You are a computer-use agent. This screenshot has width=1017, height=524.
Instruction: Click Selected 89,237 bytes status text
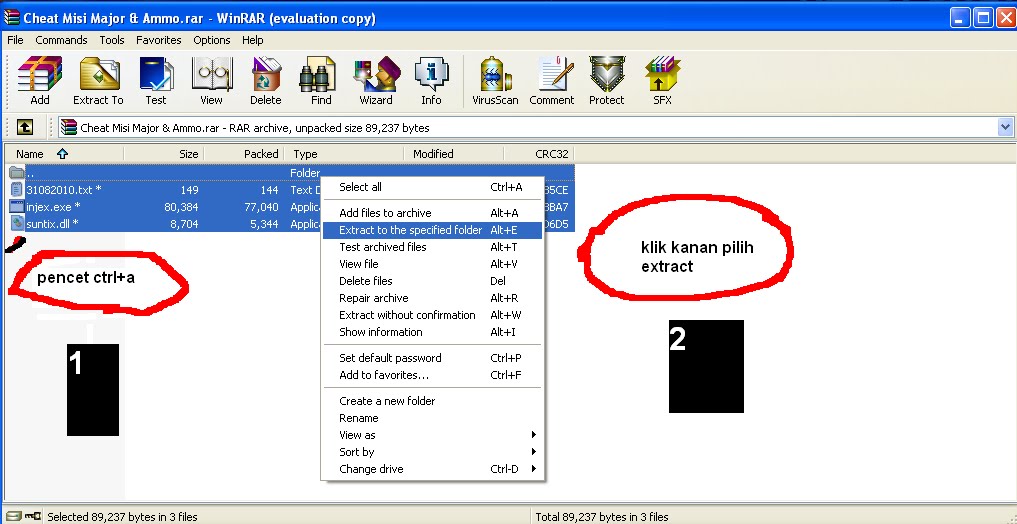click(x=122, y=517)
